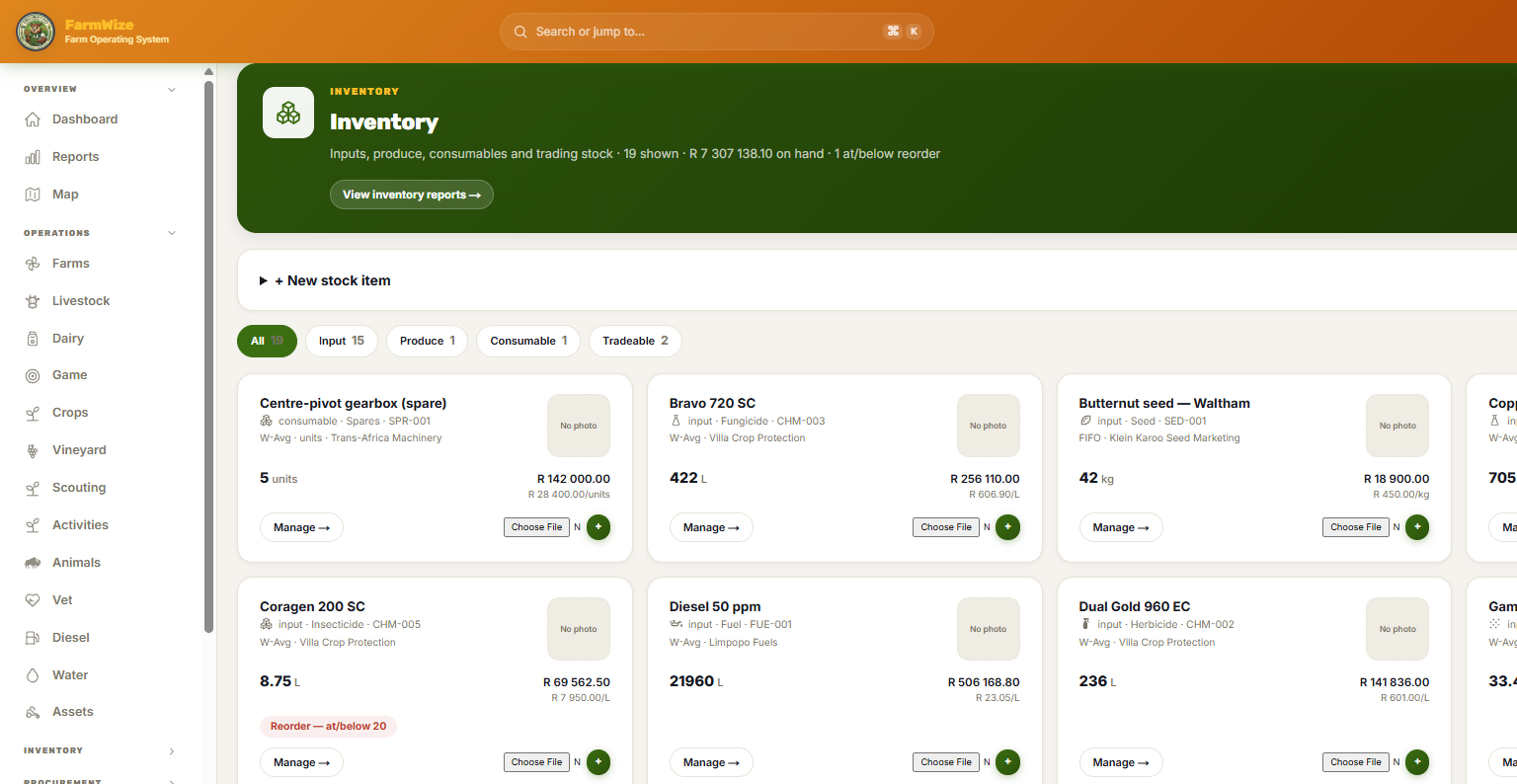Open Vet via the heart icon
The height and width of the screenshot is (784, 1517).
[33, 600]
